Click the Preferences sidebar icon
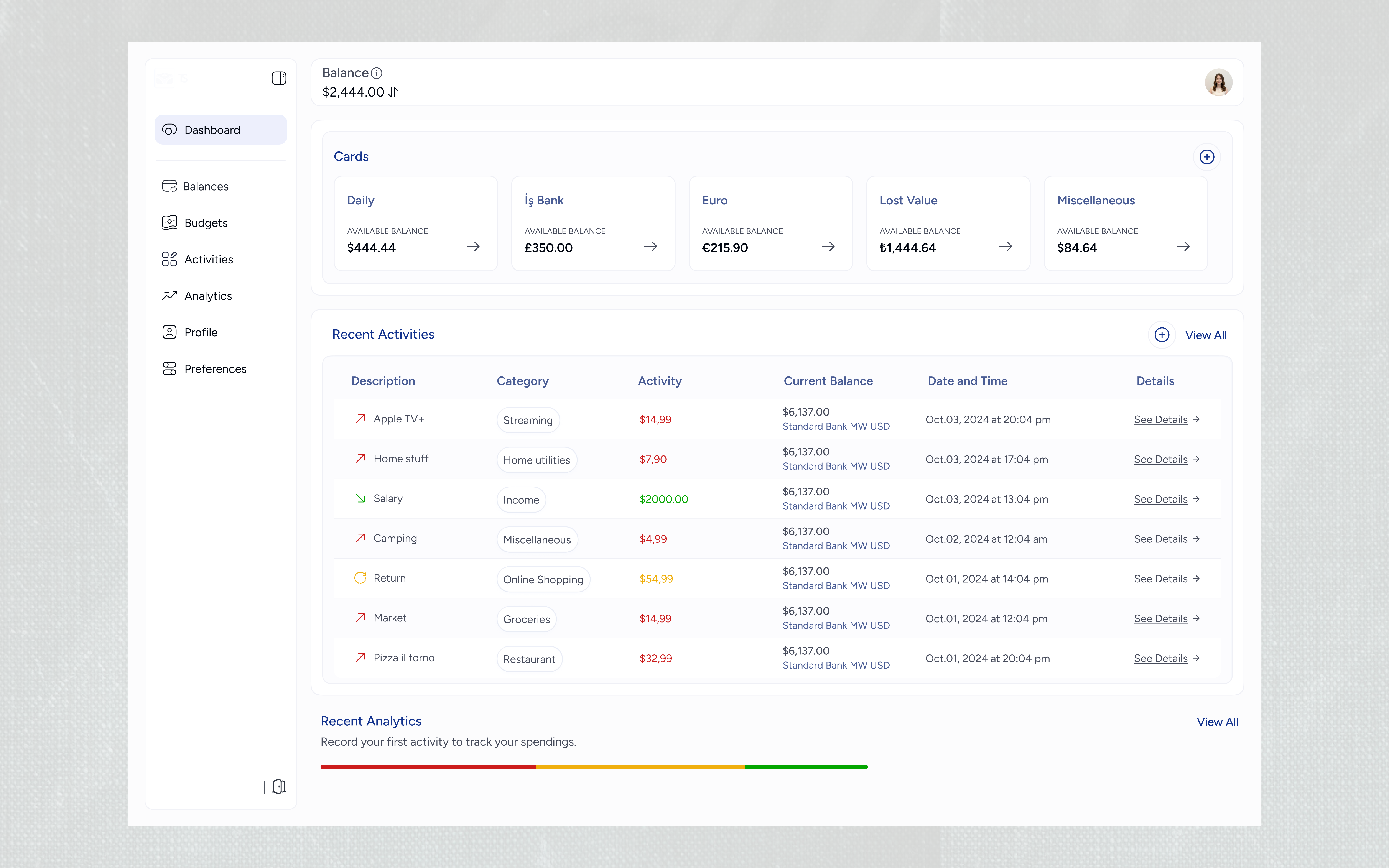1389x868 pixels. click(x=169, y=368)
